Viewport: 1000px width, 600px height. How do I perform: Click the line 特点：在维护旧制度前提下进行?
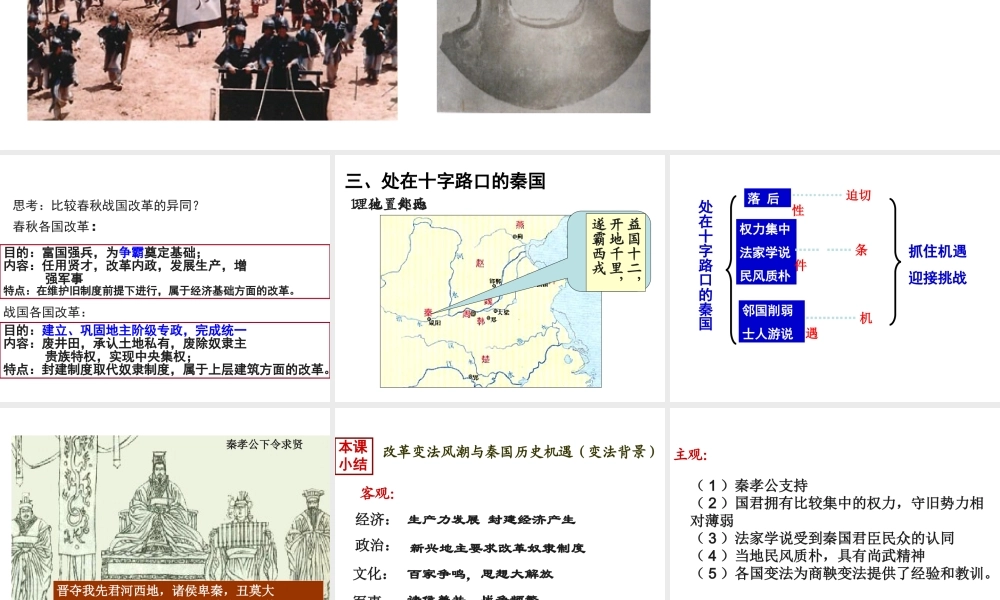(150, 291)
